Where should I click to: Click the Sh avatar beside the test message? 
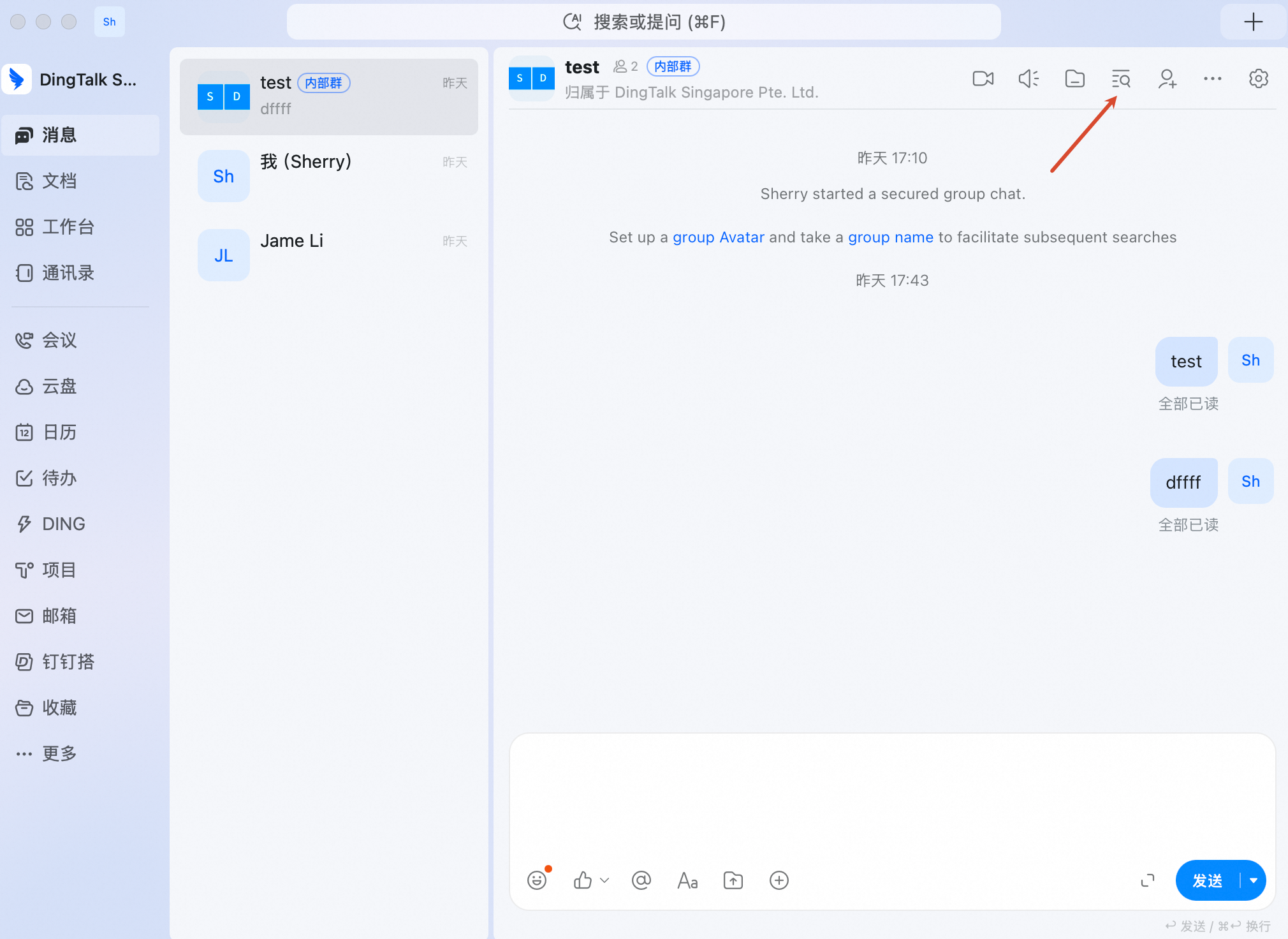(1250, 360)
